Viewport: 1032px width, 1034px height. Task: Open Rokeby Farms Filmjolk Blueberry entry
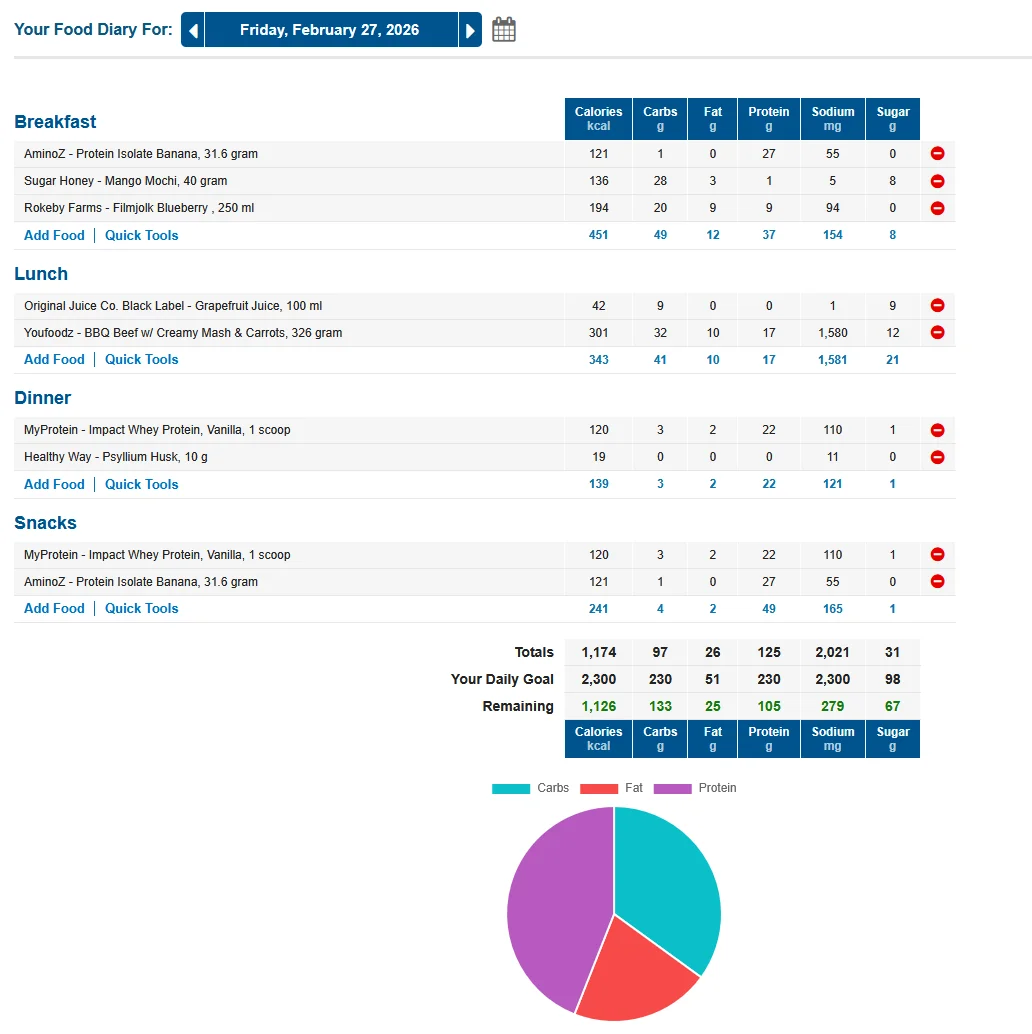(x=138, y=208)
